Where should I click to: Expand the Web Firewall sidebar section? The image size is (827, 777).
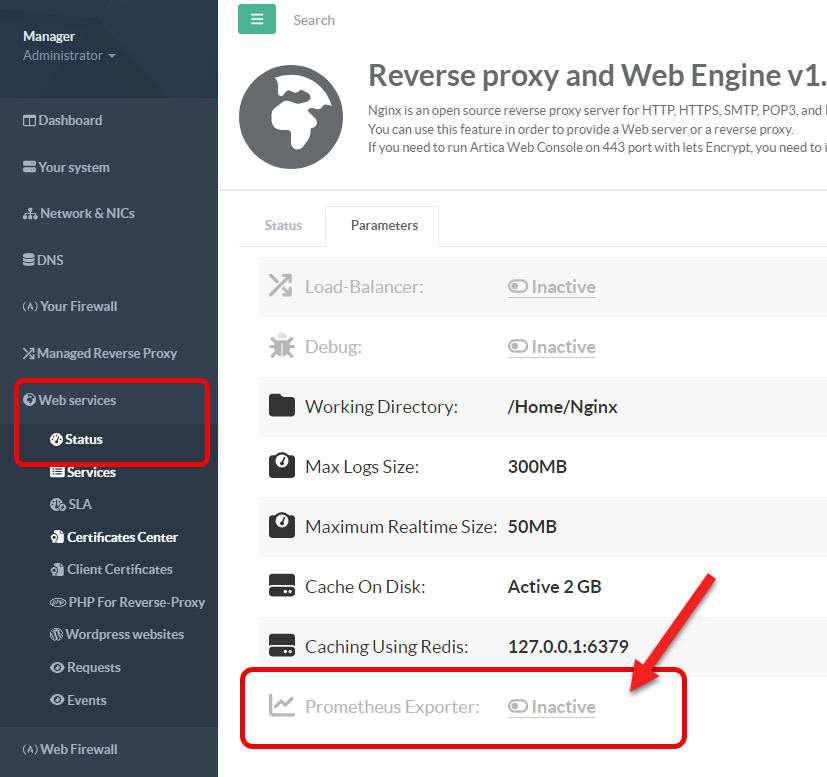78,749
